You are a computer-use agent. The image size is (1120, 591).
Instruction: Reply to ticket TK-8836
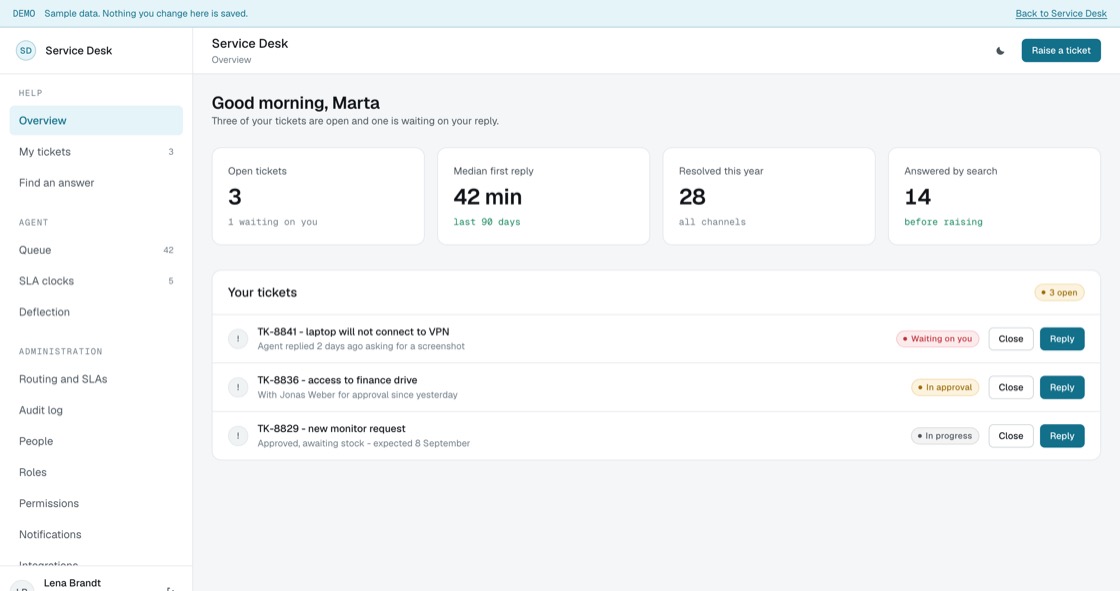(1062, 387)
